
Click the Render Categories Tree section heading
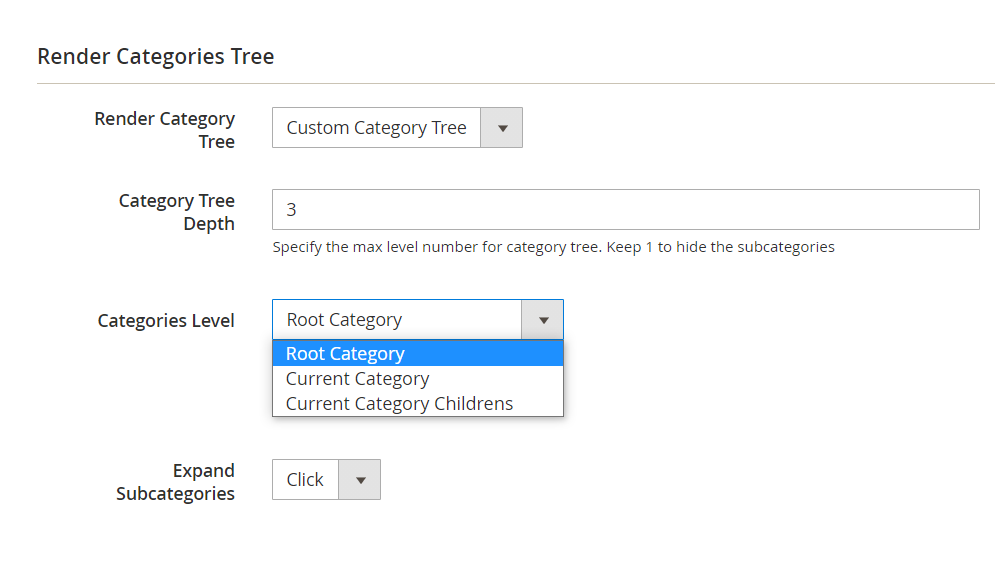coord(156,57)
